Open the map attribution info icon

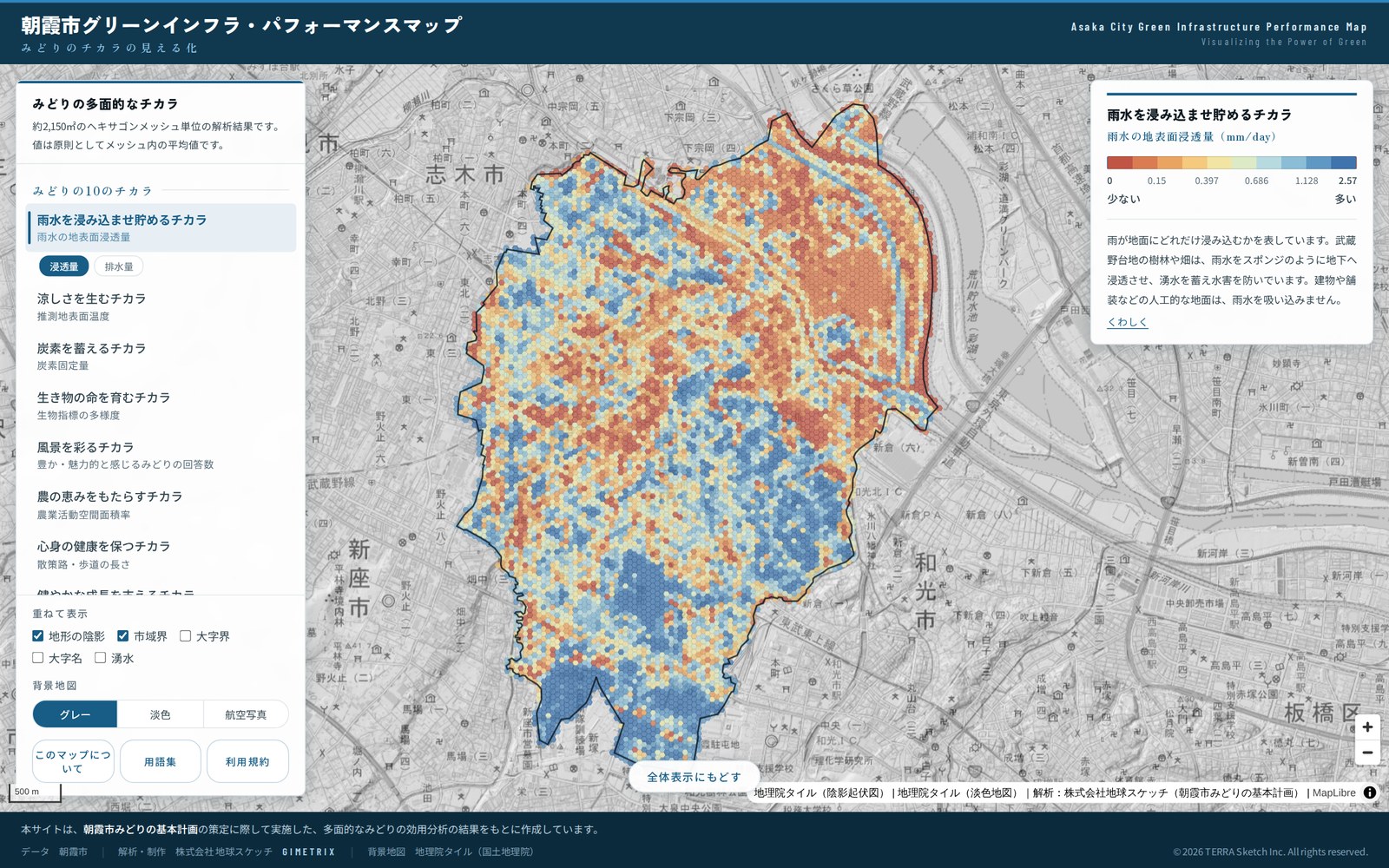pyautogui.click(x=1370, y=792)
